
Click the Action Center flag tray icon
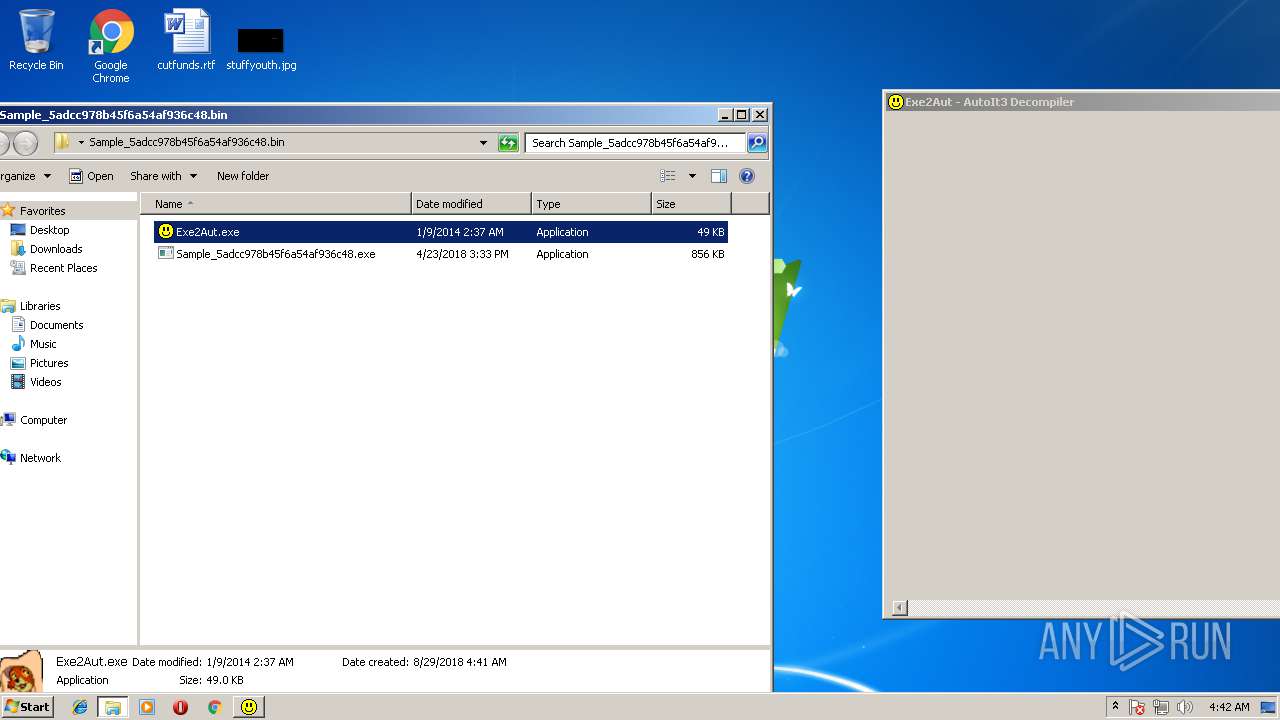coord(1137,707)
